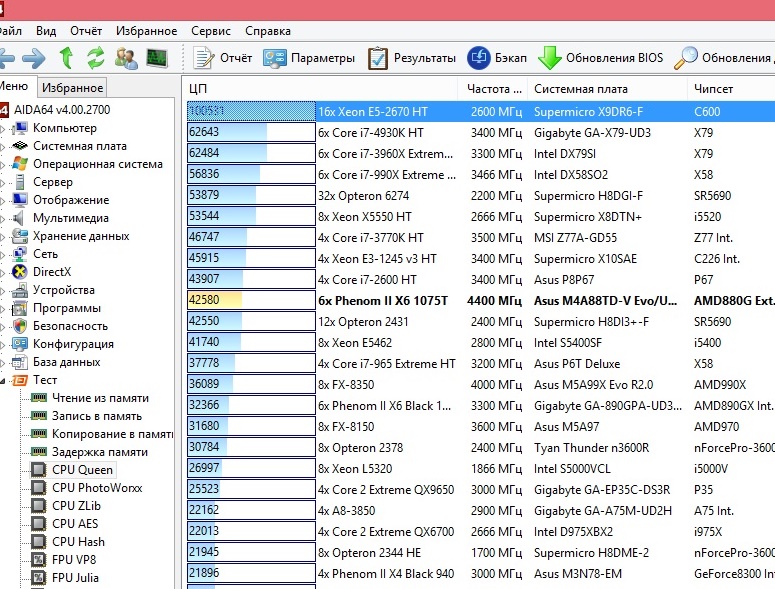Click Обновления BIOS in toolbar

pyautogui.click(x=600, y=58)
